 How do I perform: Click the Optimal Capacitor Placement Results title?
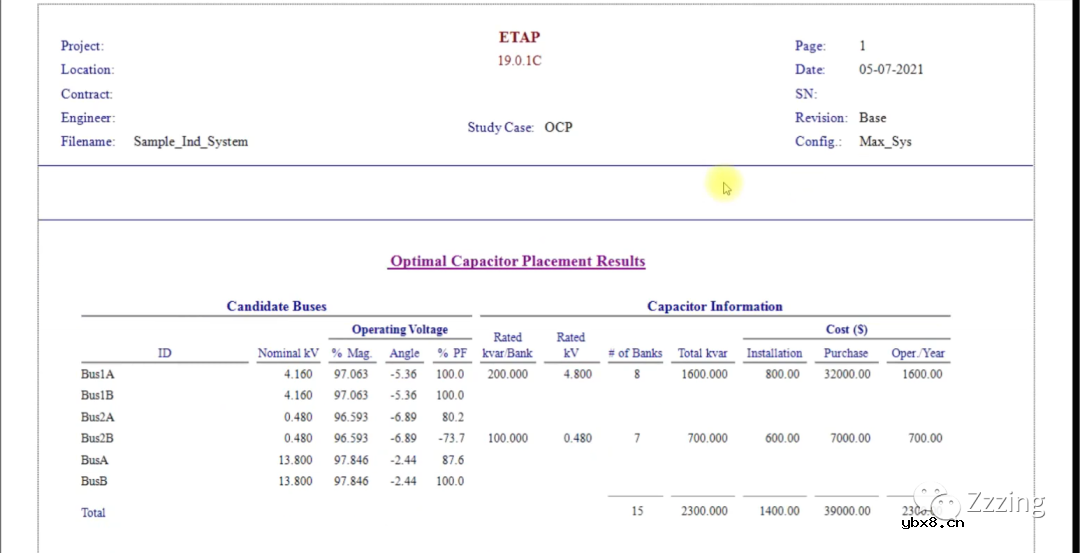pos(517,261)
